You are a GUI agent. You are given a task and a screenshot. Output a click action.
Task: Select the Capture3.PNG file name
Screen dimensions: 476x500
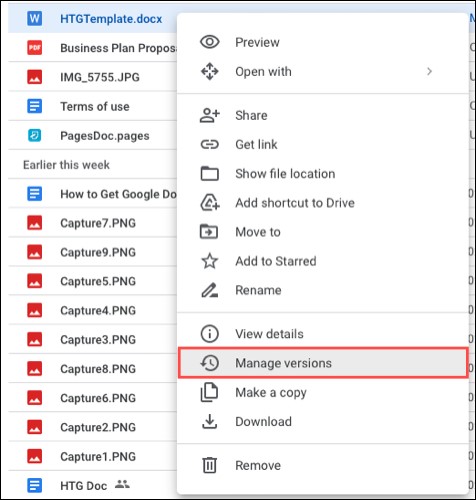98,340
